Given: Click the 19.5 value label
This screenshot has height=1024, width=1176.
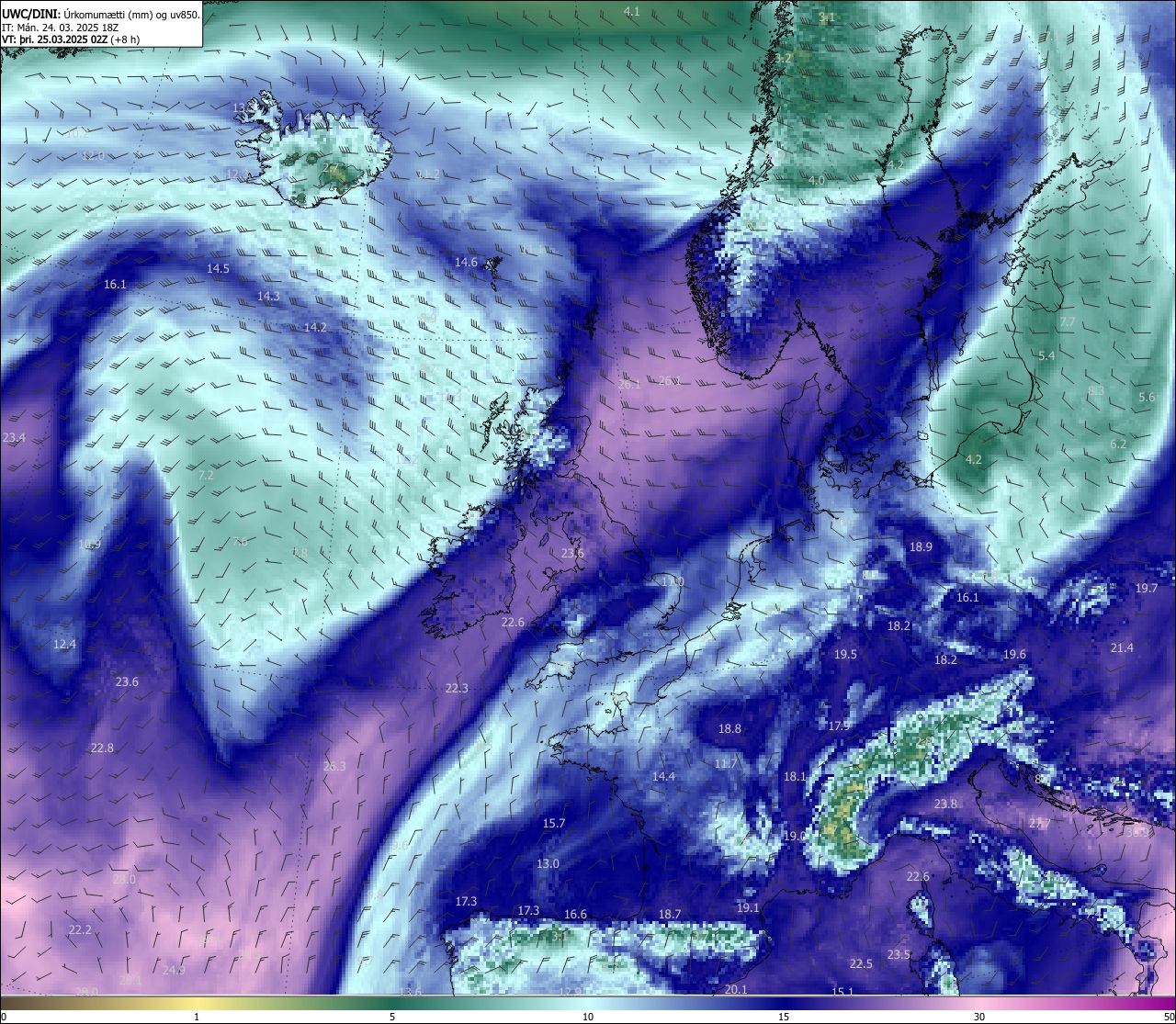Looking at the screenshot, I should point(845,655).
